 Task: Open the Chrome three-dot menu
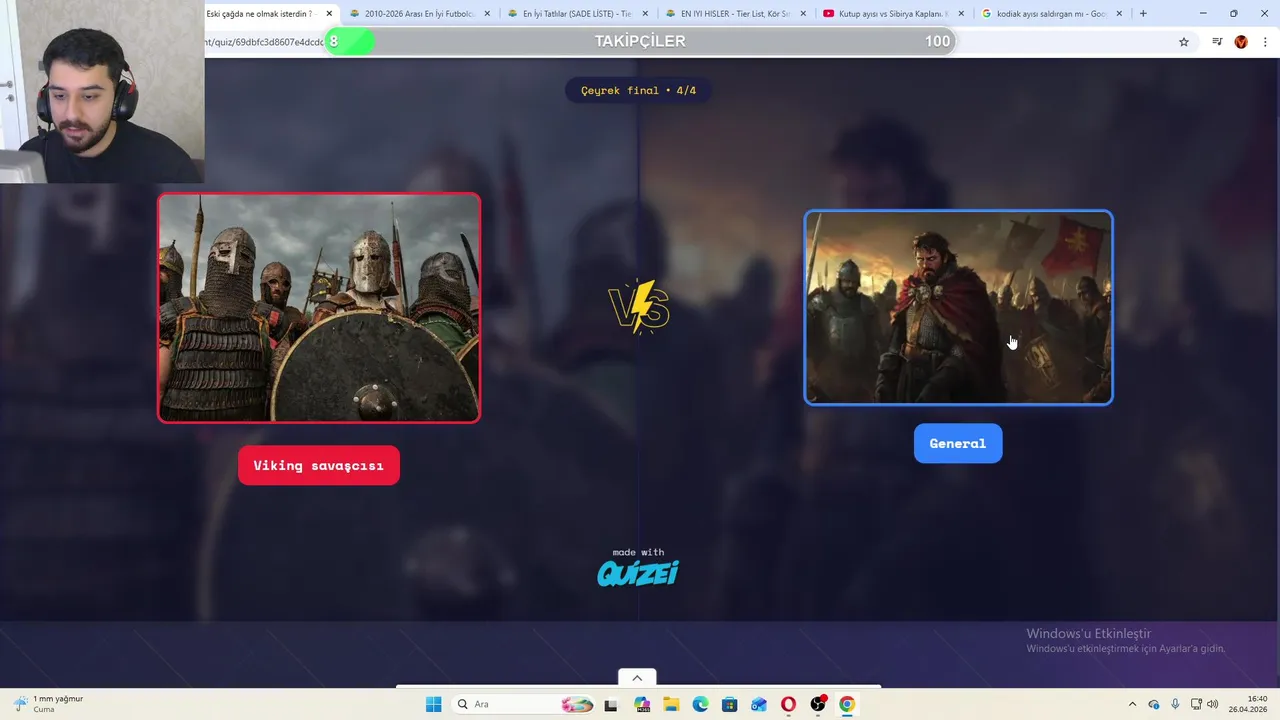tap(1265, 42)
